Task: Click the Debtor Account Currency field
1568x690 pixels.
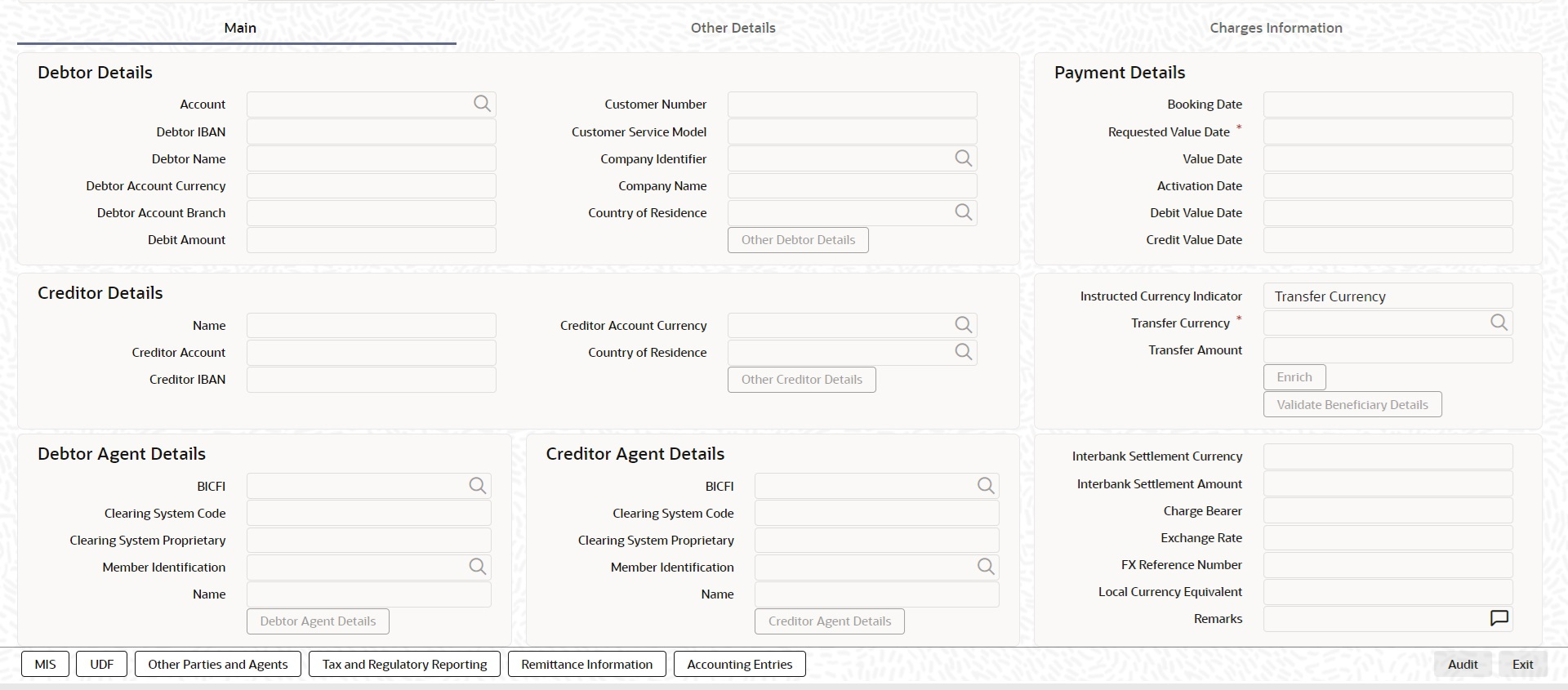Action: click(371, 185)
